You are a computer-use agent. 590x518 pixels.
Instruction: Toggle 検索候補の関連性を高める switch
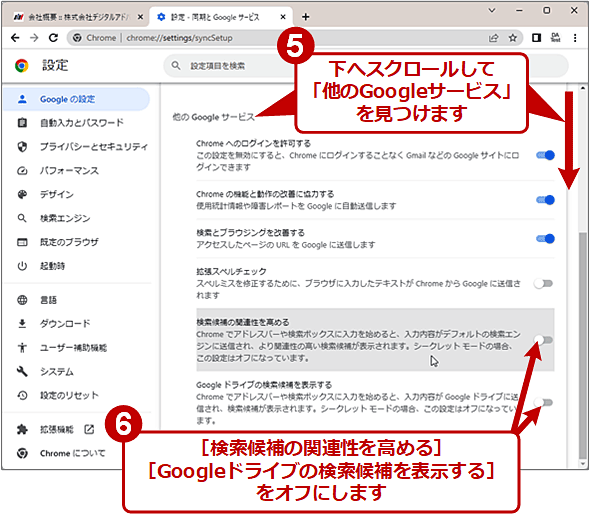click(x=543, y=340)
